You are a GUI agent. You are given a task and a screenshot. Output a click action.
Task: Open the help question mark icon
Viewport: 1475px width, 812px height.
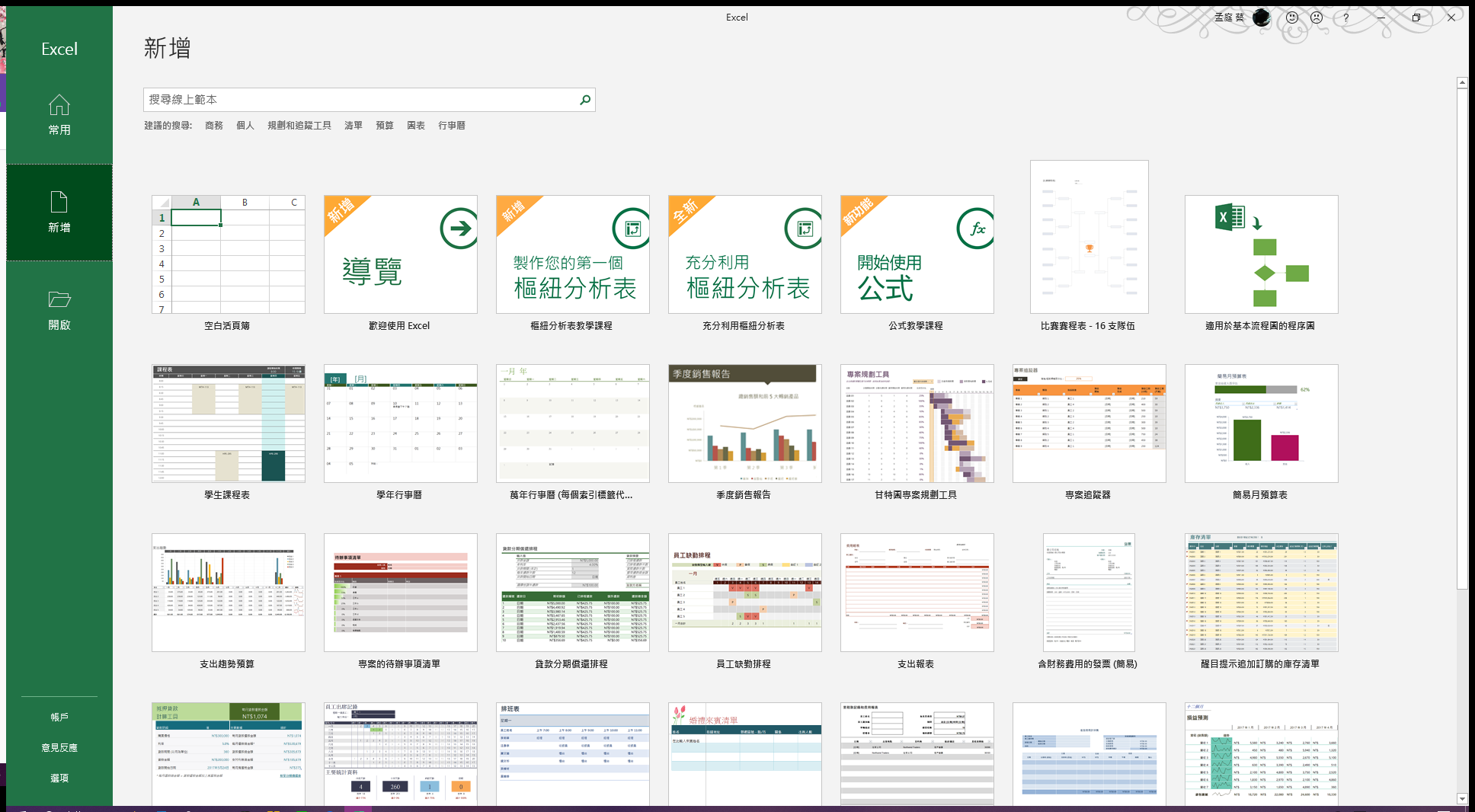[x=1345, y=18]
